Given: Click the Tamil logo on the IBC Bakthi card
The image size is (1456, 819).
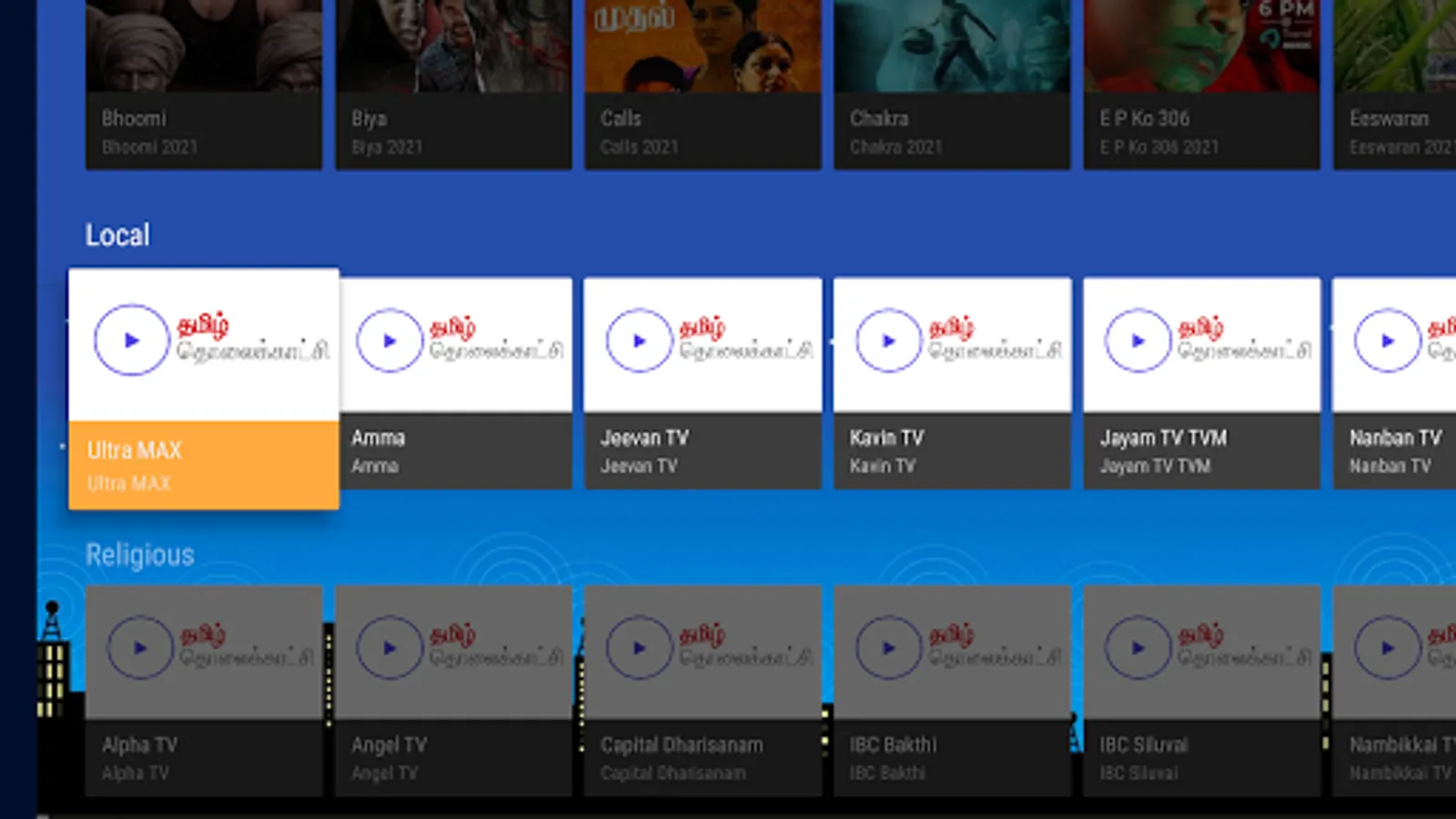Looking at the screenshot, I should [x=995, y=646].
